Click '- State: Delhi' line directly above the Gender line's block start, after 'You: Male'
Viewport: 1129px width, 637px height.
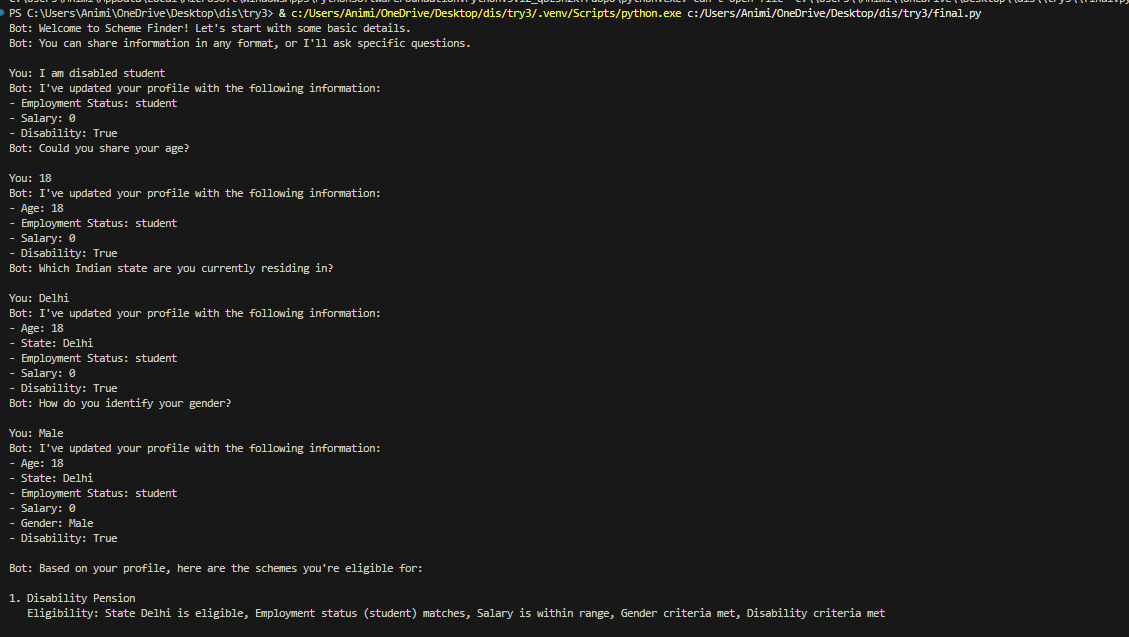point(51,478)
